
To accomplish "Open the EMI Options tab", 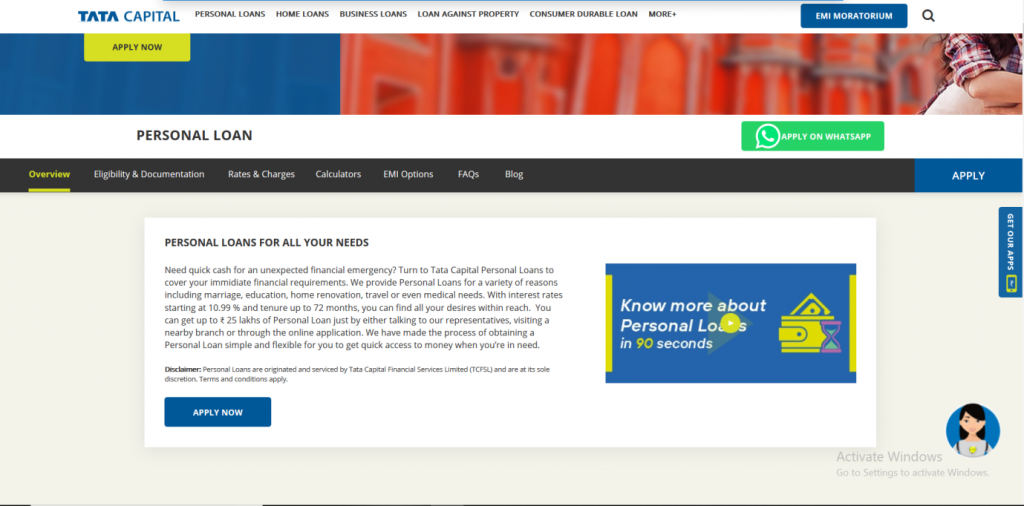I will (x=408, y=174).
